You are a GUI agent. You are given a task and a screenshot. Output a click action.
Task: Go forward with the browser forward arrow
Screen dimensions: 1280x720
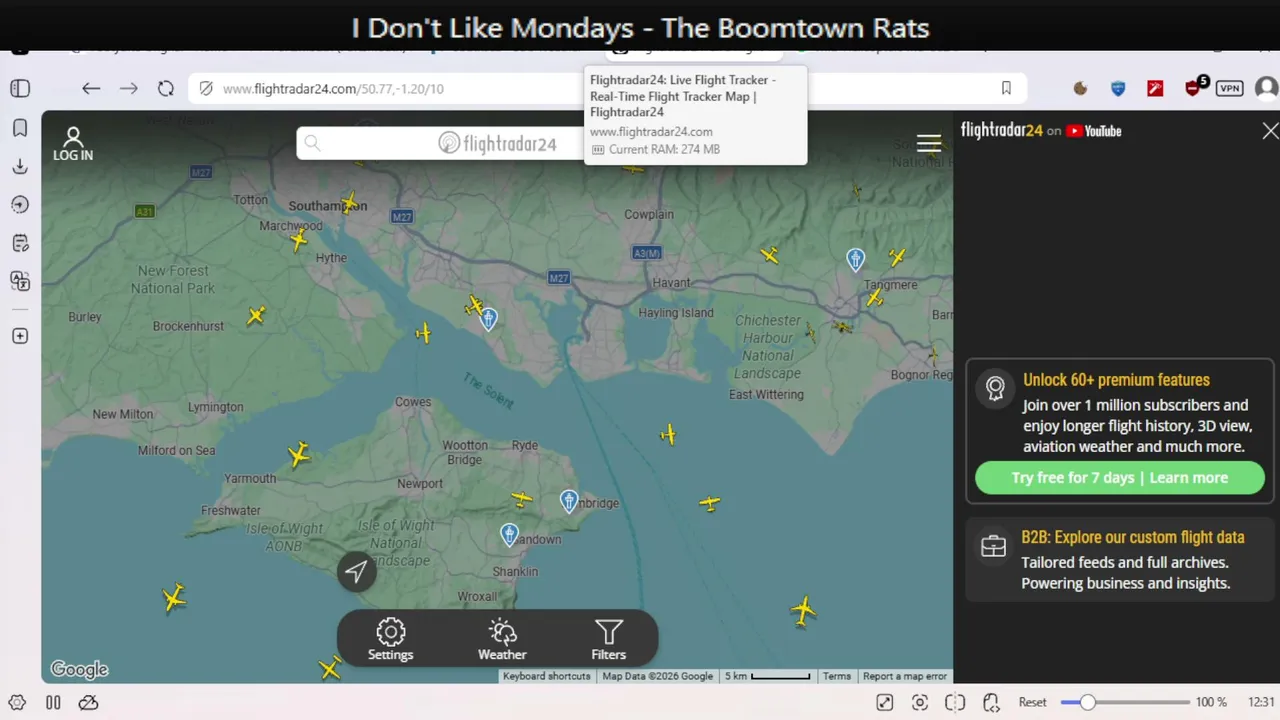(129, 88)
